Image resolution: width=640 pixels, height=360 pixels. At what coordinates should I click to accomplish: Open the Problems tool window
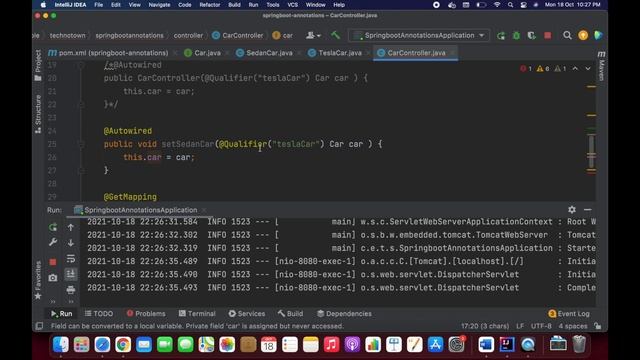(x=146, y=313)
